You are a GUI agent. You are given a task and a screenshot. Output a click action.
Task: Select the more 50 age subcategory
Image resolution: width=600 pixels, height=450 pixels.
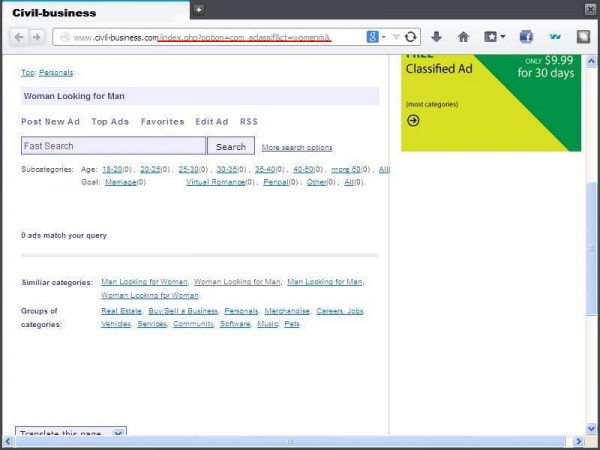coord(346,169)
